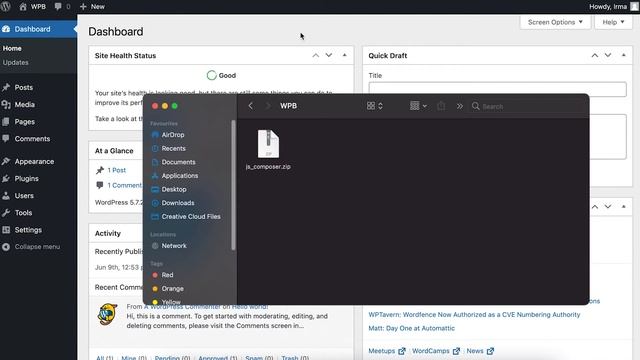Toggle Site Health Status panel collapse
640x360 pixels.
point(344,55)
